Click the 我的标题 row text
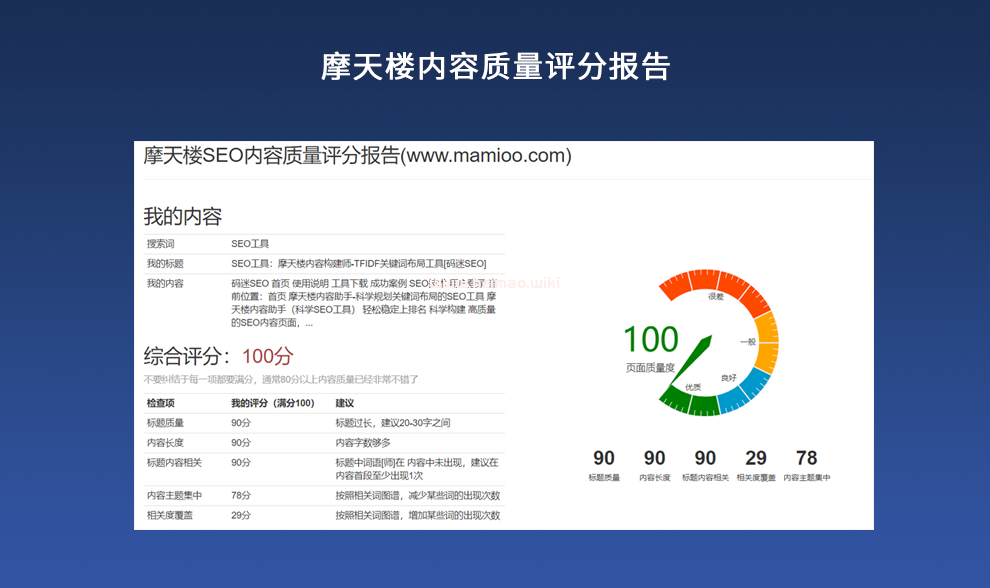The height and width of the screenshot is (588, 990). click(x=358, y=263)
